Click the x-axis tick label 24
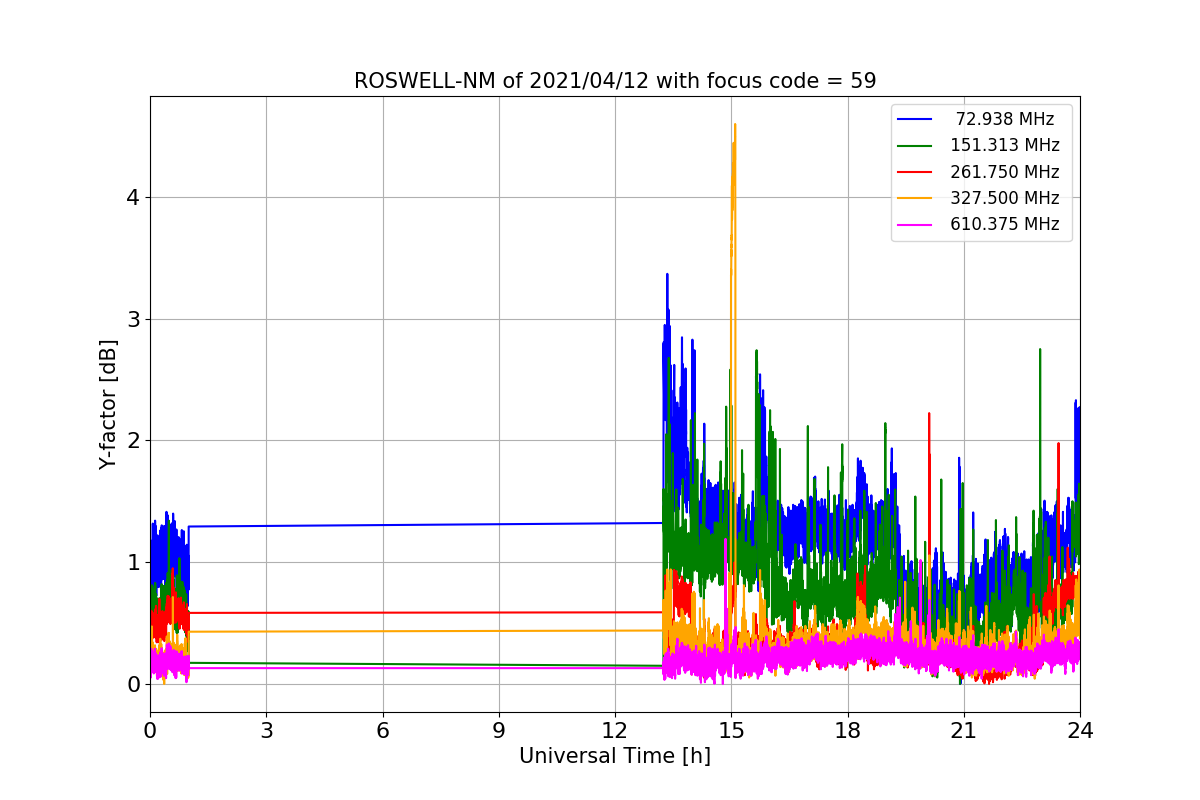The image size is (1200, 800). (1080, 731)
